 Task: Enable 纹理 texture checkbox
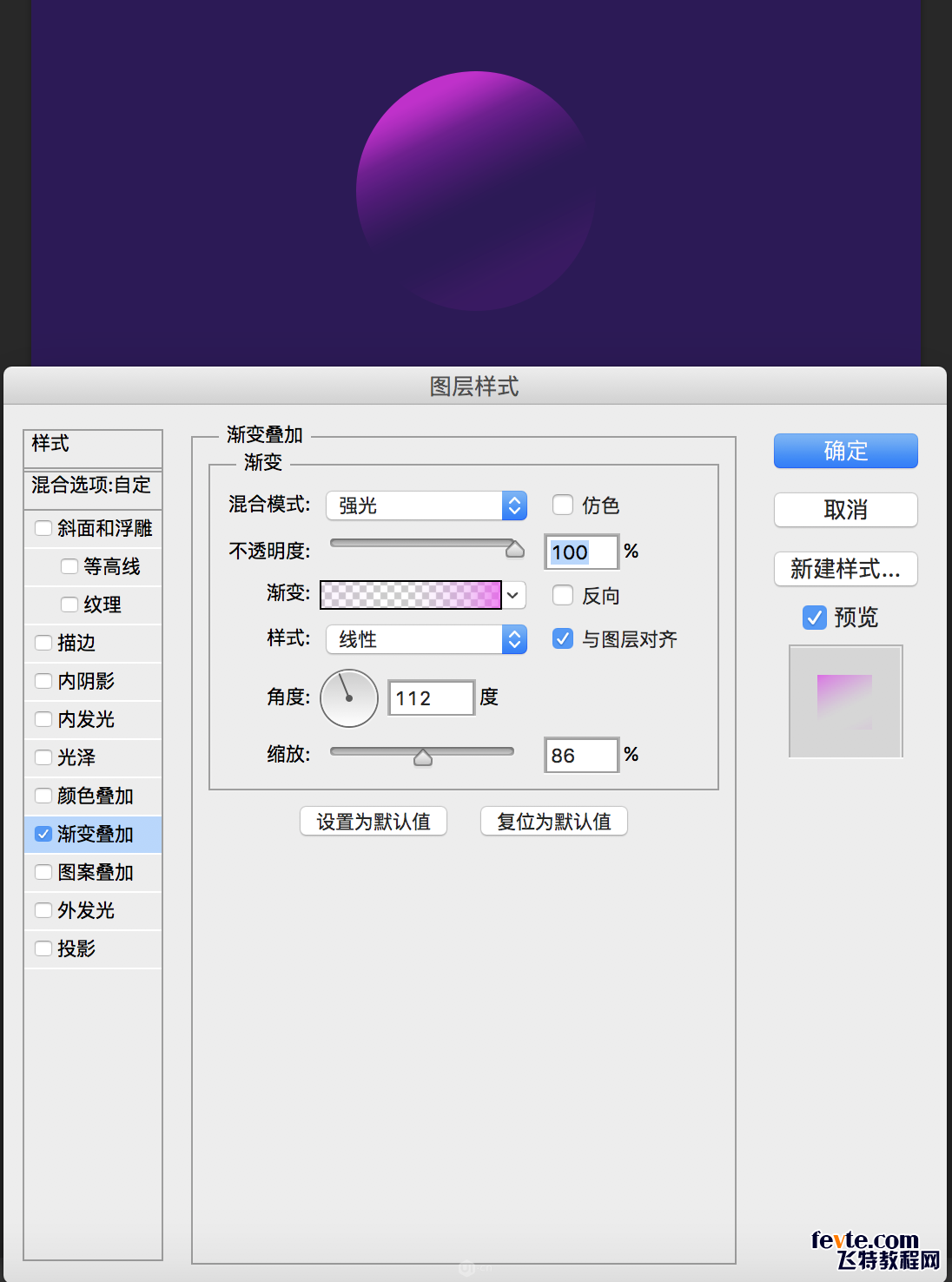[x=69, y=605]
